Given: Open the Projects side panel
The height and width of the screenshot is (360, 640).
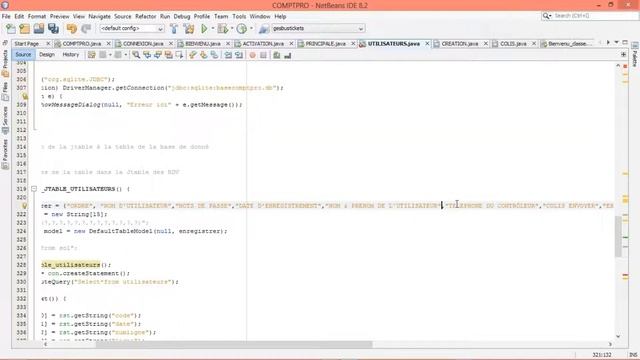Looking at the screenshot, I should pos(5,64).
